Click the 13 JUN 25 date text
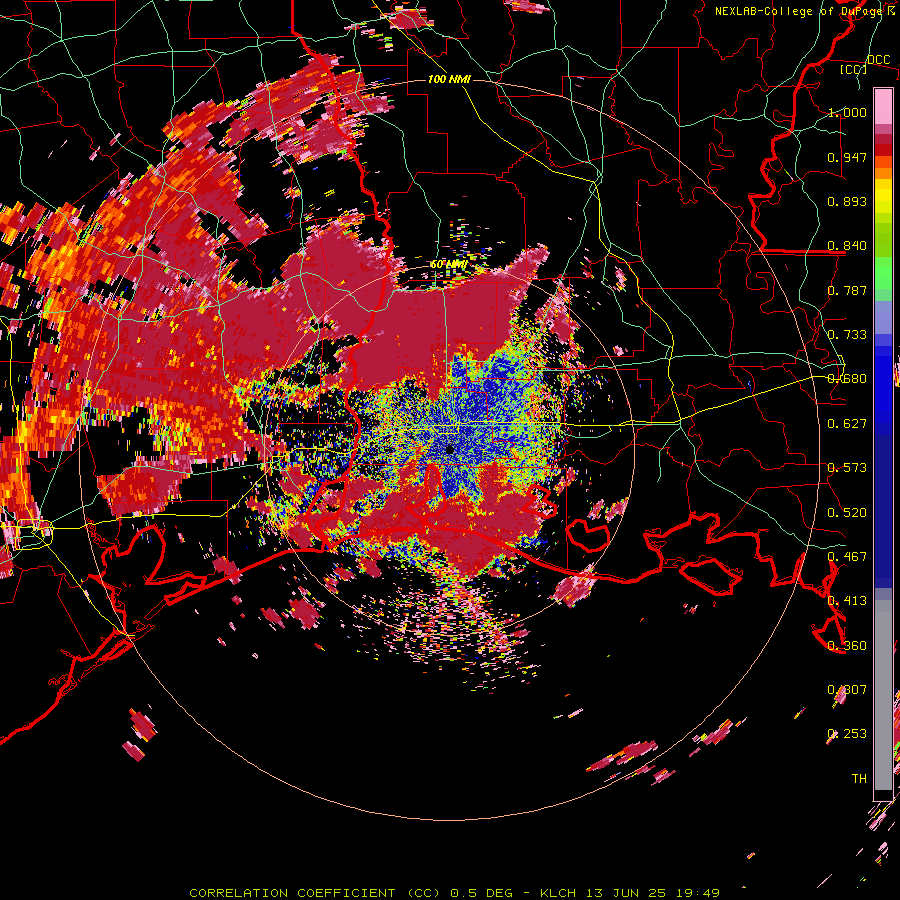 (x=626, y=893)
